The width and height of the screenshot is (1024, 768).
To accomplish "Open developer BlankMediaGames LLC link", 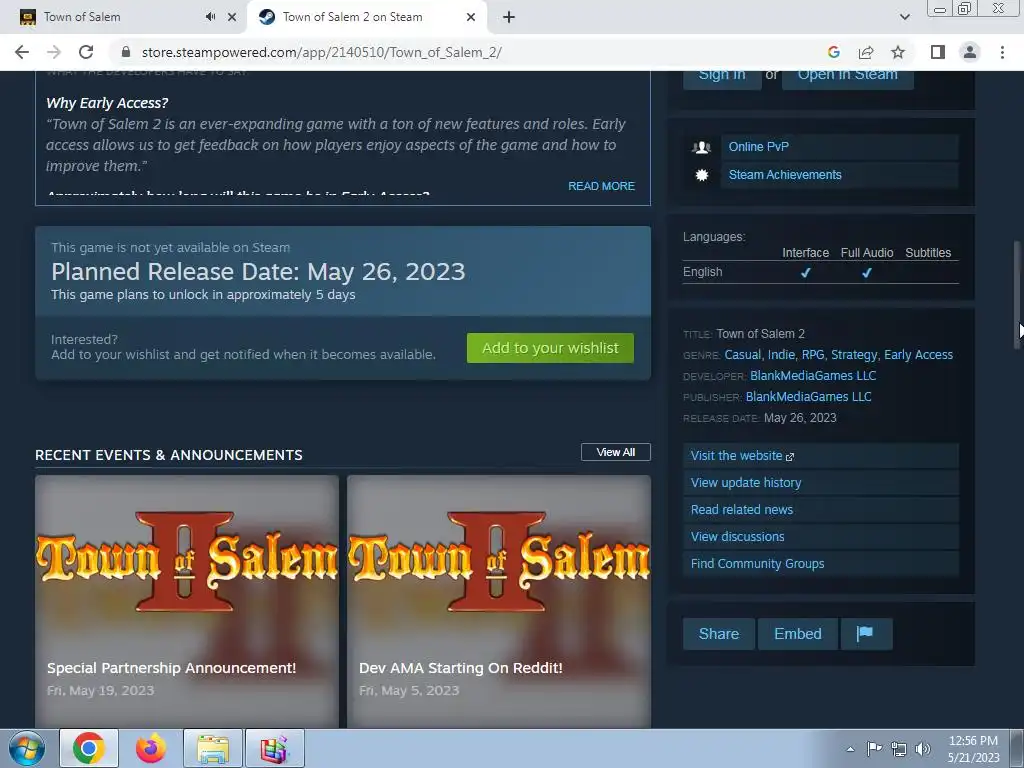I will click(813, 376).
